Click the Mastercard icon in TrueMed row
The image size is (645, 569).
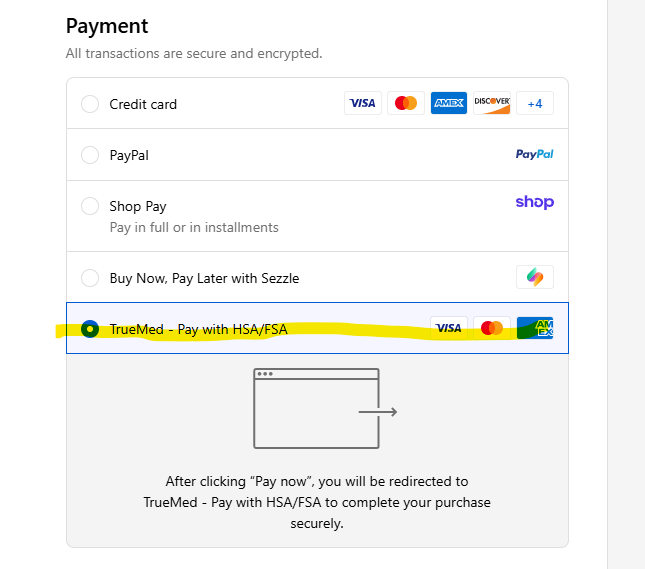[492, 328]
